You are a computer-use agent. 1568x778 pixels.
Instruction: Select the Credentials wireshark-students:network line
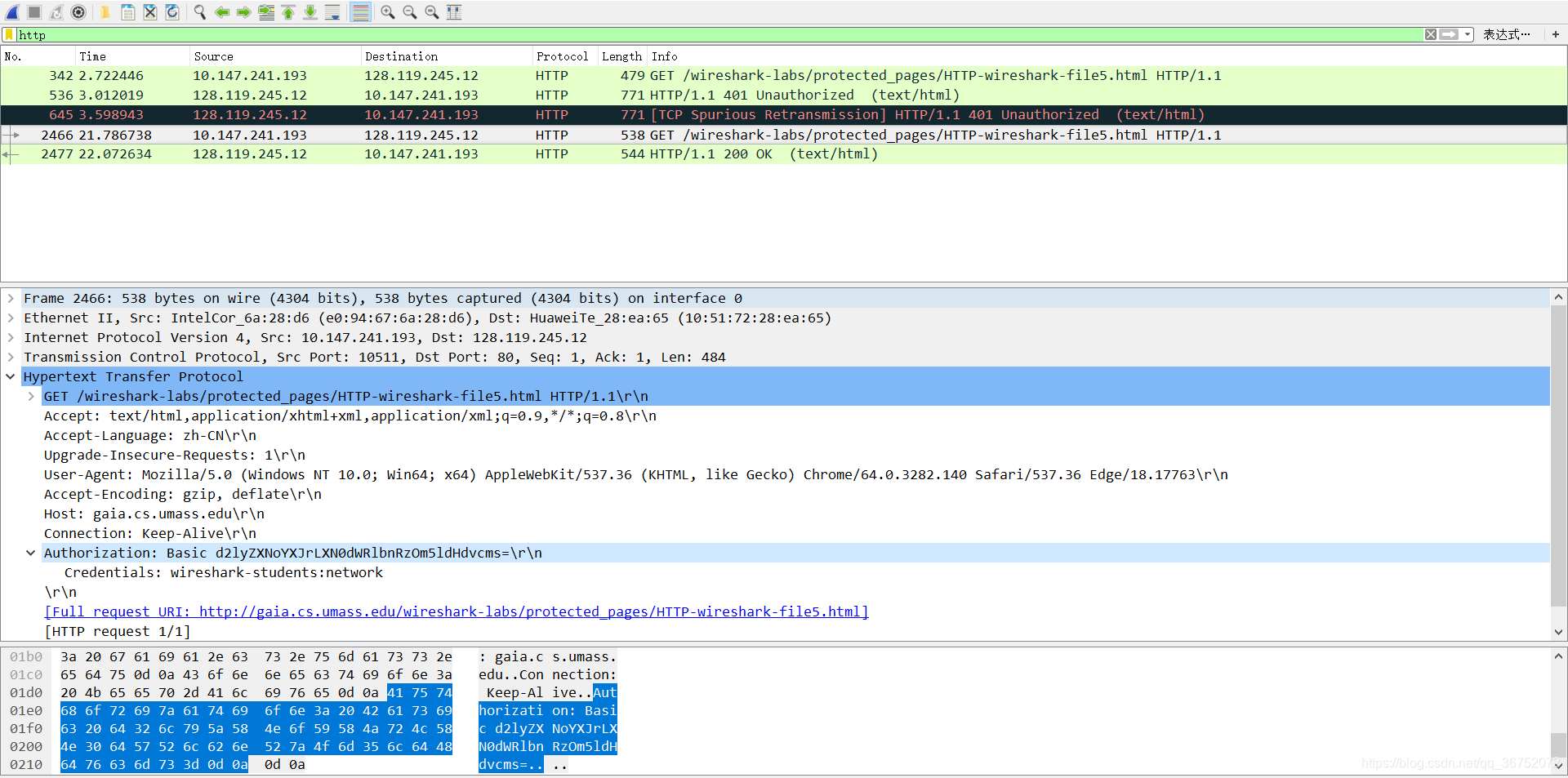click(x=224, y=573)
